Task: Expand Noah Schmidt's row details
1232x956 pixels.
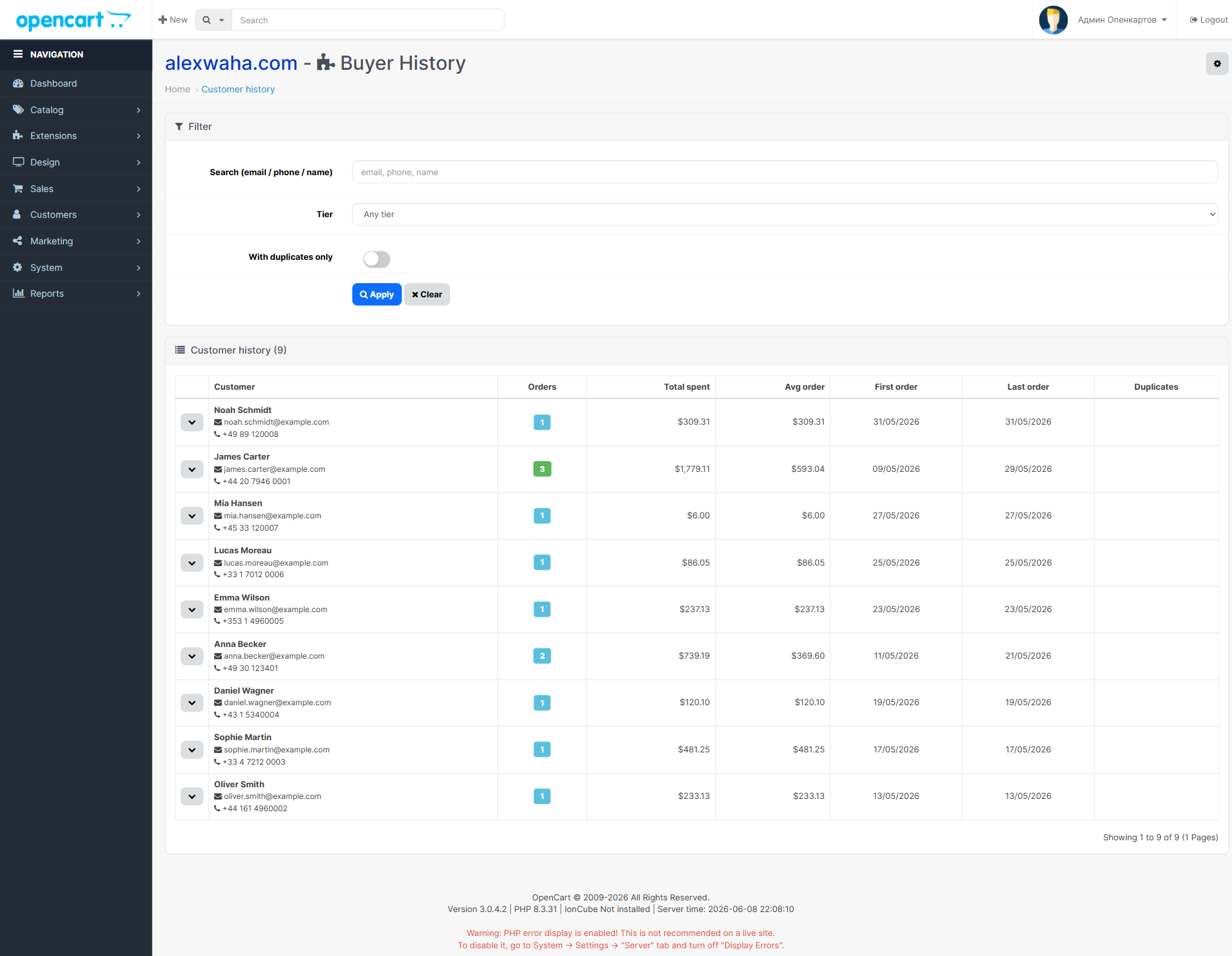Action: [192, 423]
